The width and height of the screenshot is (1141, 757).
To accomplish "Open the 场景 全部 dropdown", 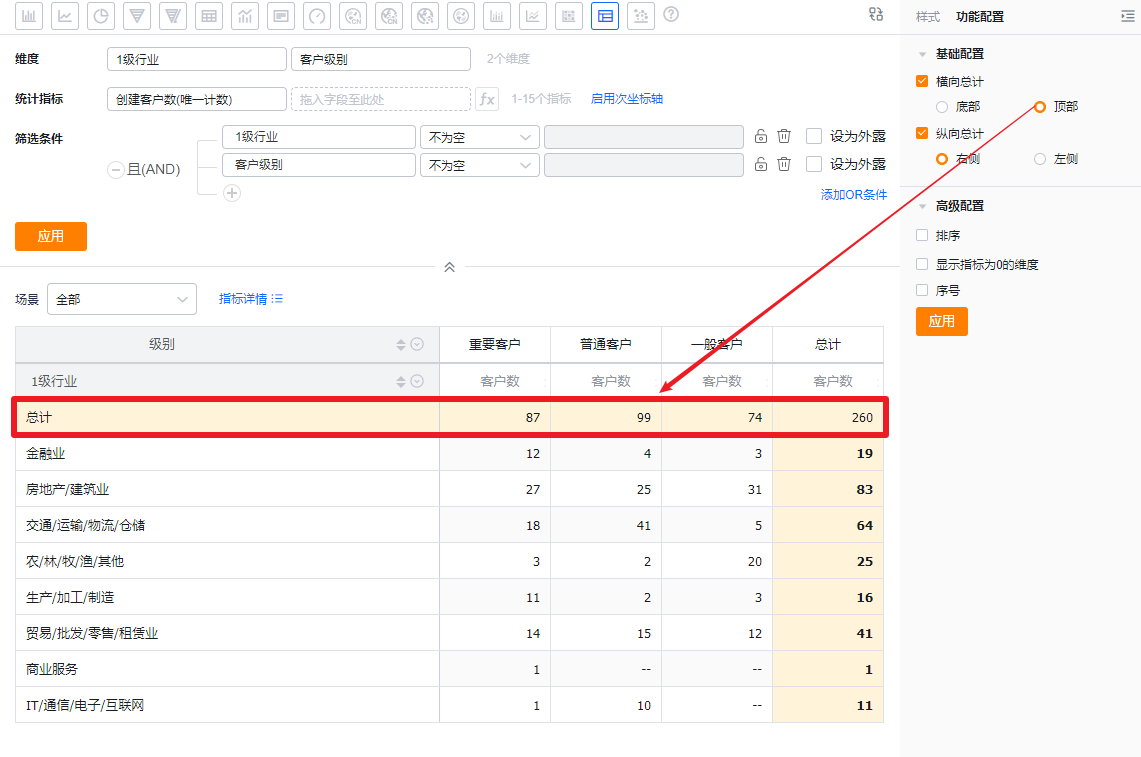I will 121,299.
